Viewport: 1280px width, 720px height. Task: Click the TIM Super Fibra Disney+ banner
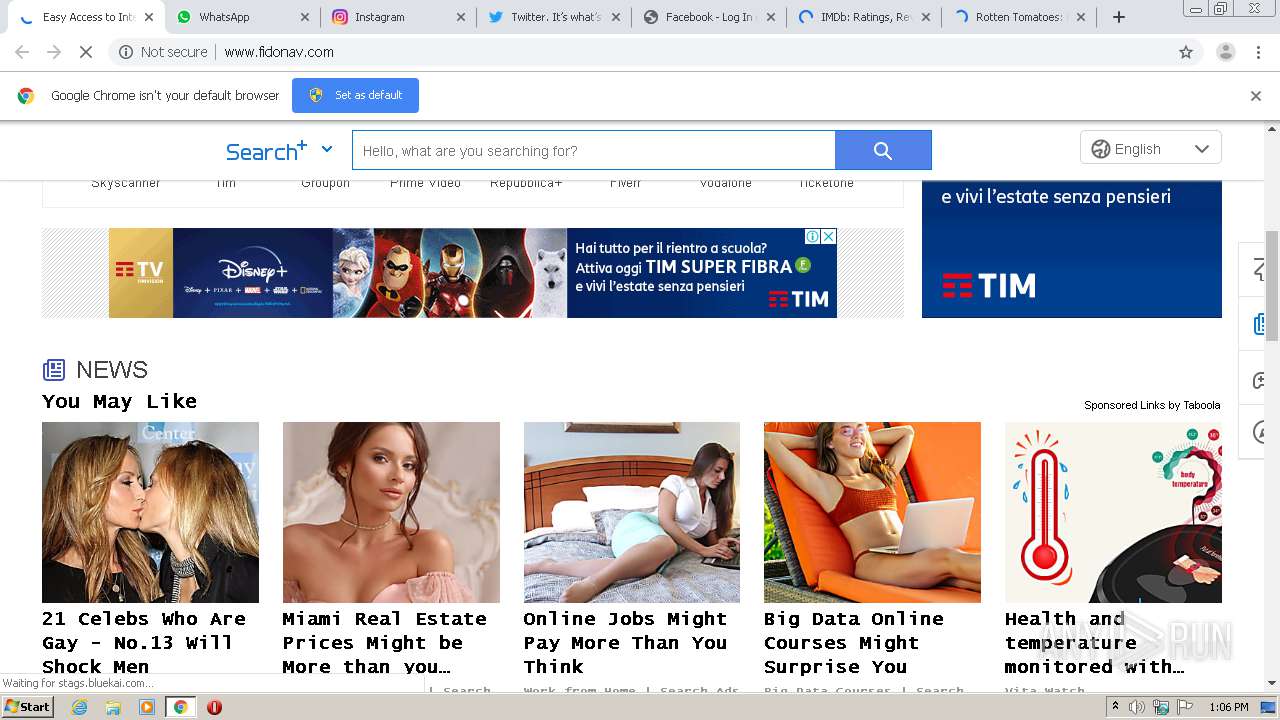pos(473,273)
